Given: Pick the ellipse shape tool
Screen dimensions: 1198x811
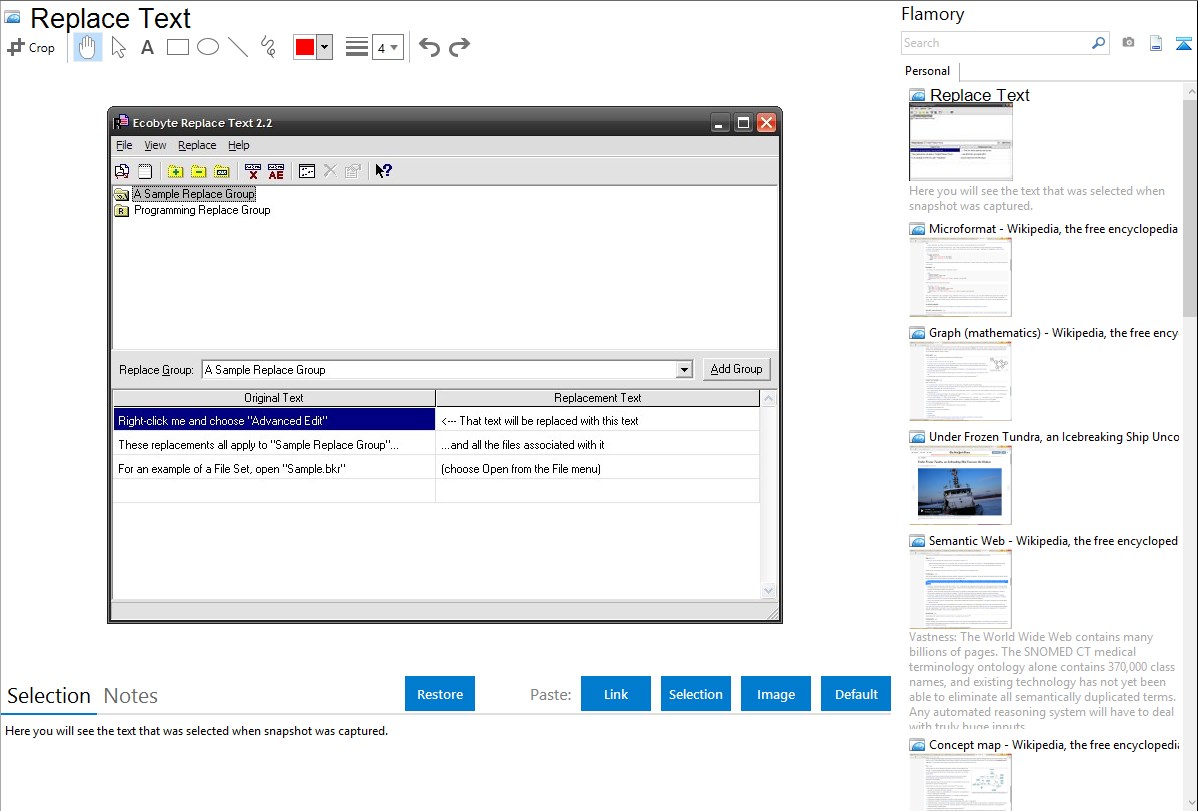Looking at the screenshot, I should (208, 47).
